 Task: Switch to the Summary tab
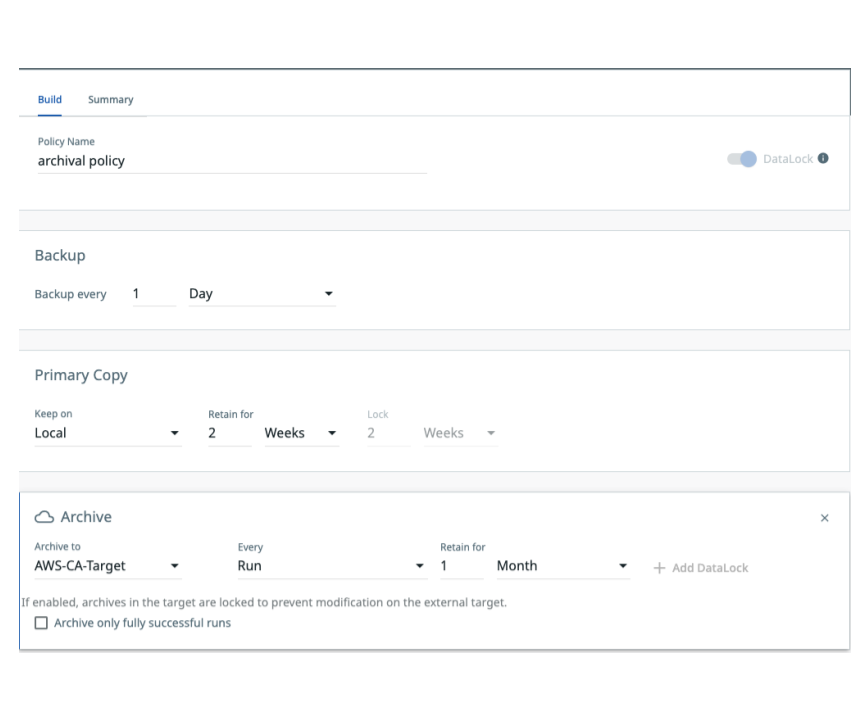(110, 100)
